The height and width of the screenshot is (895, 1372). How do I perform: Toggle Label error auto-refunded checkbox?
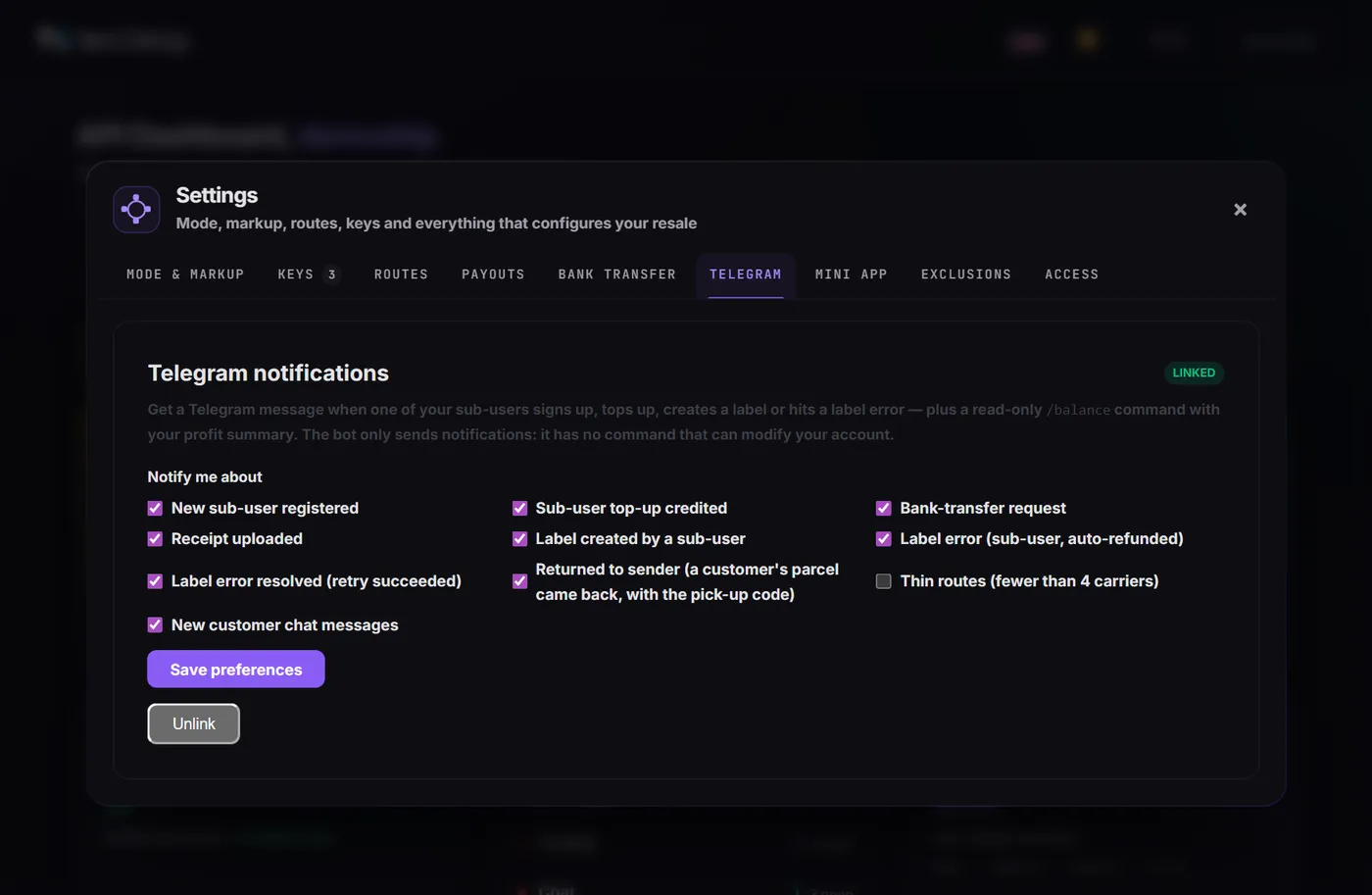pyautogui.click(x=883, y=538)
